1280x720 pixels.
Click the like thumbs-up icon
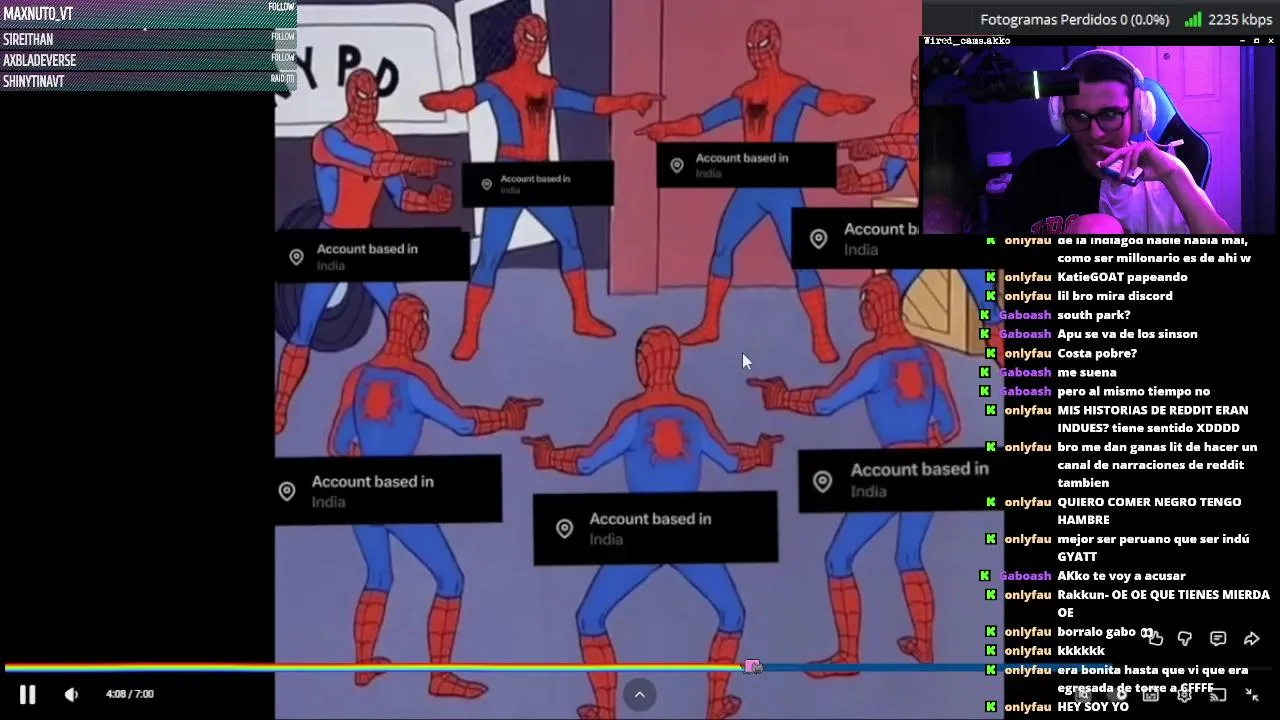click(1155, 638)
